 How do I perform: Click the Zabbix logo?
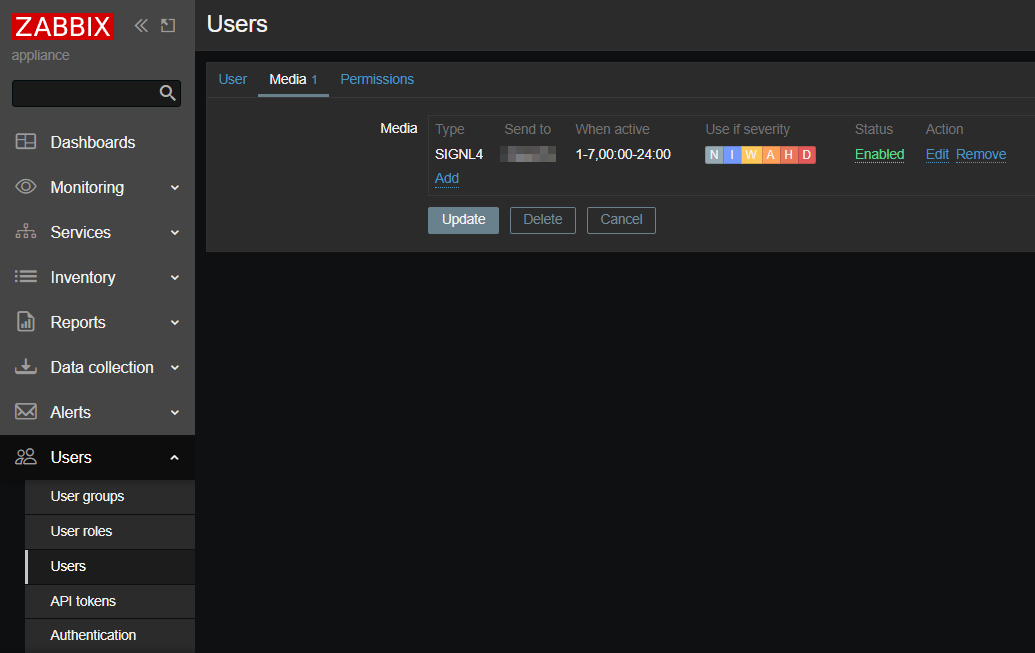(x=62, y=26)
